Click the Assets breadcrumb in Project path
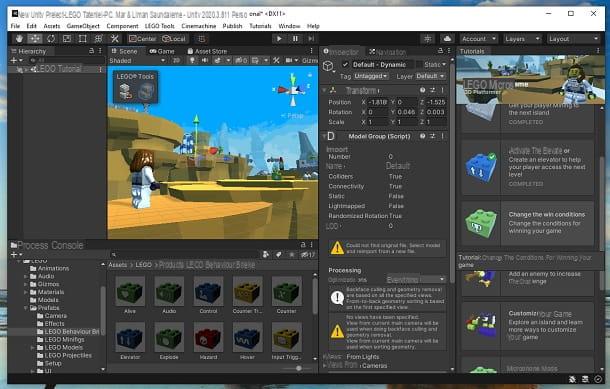Image resolution: width=610 pixels, height=389 pixels. (x=117, y=265)
